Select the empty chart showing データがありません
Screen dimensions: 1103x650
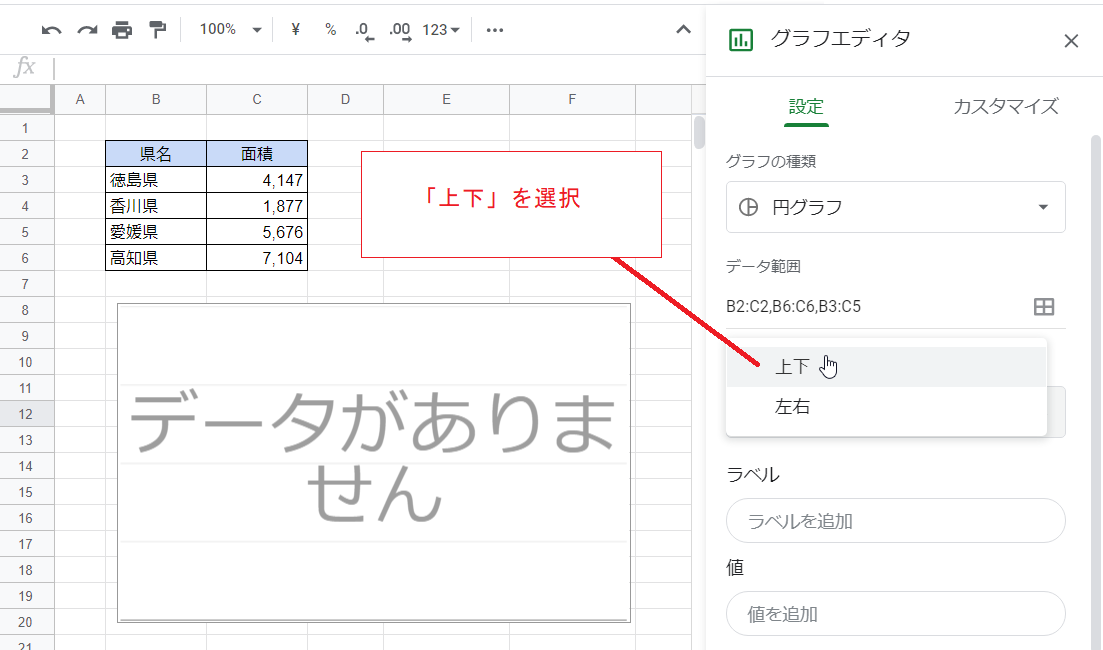pyautogui.click(x=374, y=463)
